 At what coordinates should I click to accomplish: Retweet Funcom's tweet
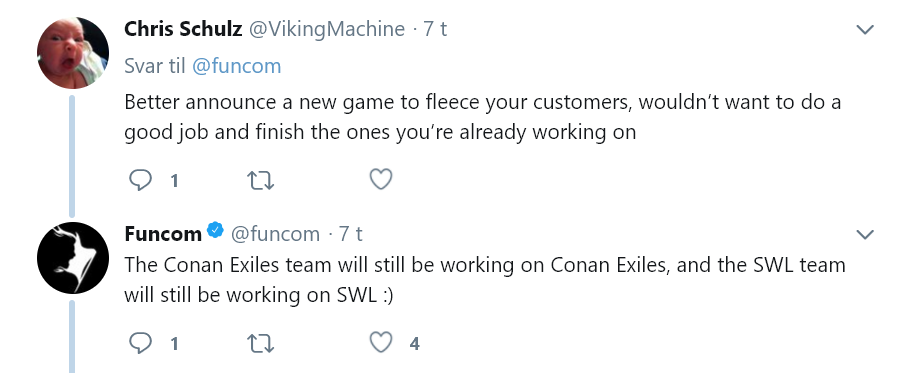[260, 344]
